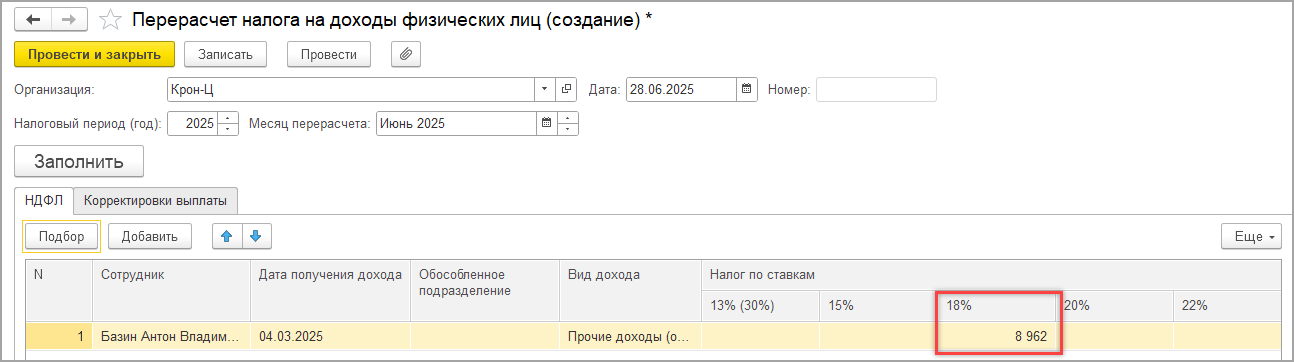1294x362 pixels.
Task: Switch to the НДФЛ tab
Action: [x=44, y=201]
